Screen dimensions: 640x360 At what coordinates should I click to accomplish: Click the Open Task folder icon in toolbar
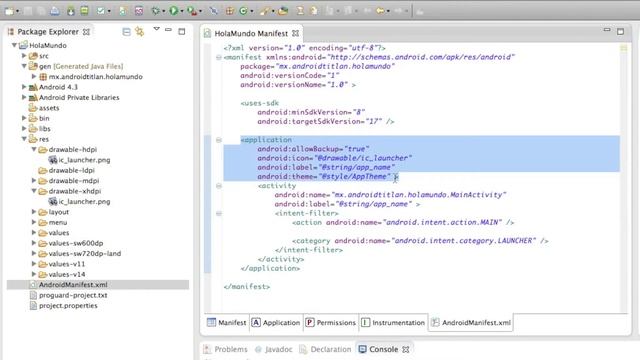[283, 11]
